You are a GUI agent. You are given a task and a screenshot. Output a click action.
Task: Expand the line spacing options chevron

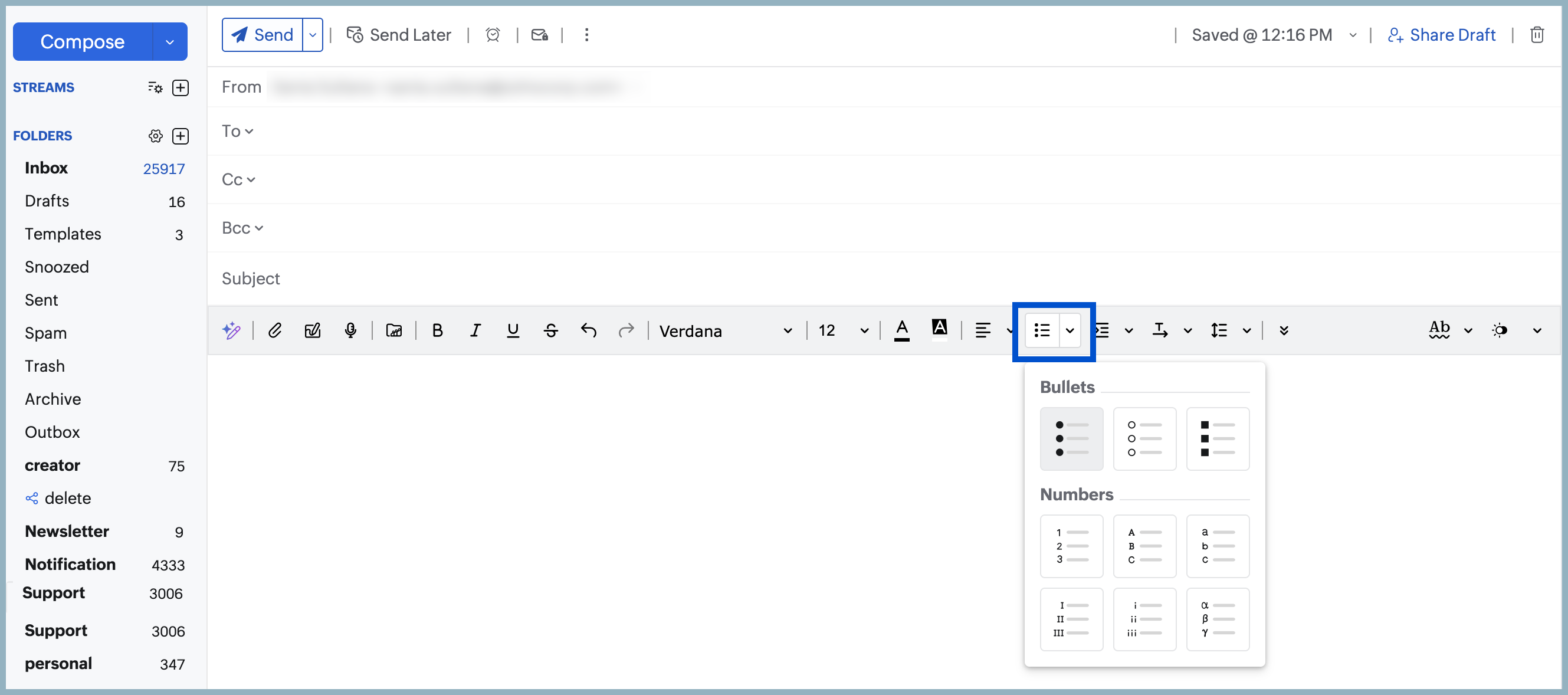tap(1246, 330)
